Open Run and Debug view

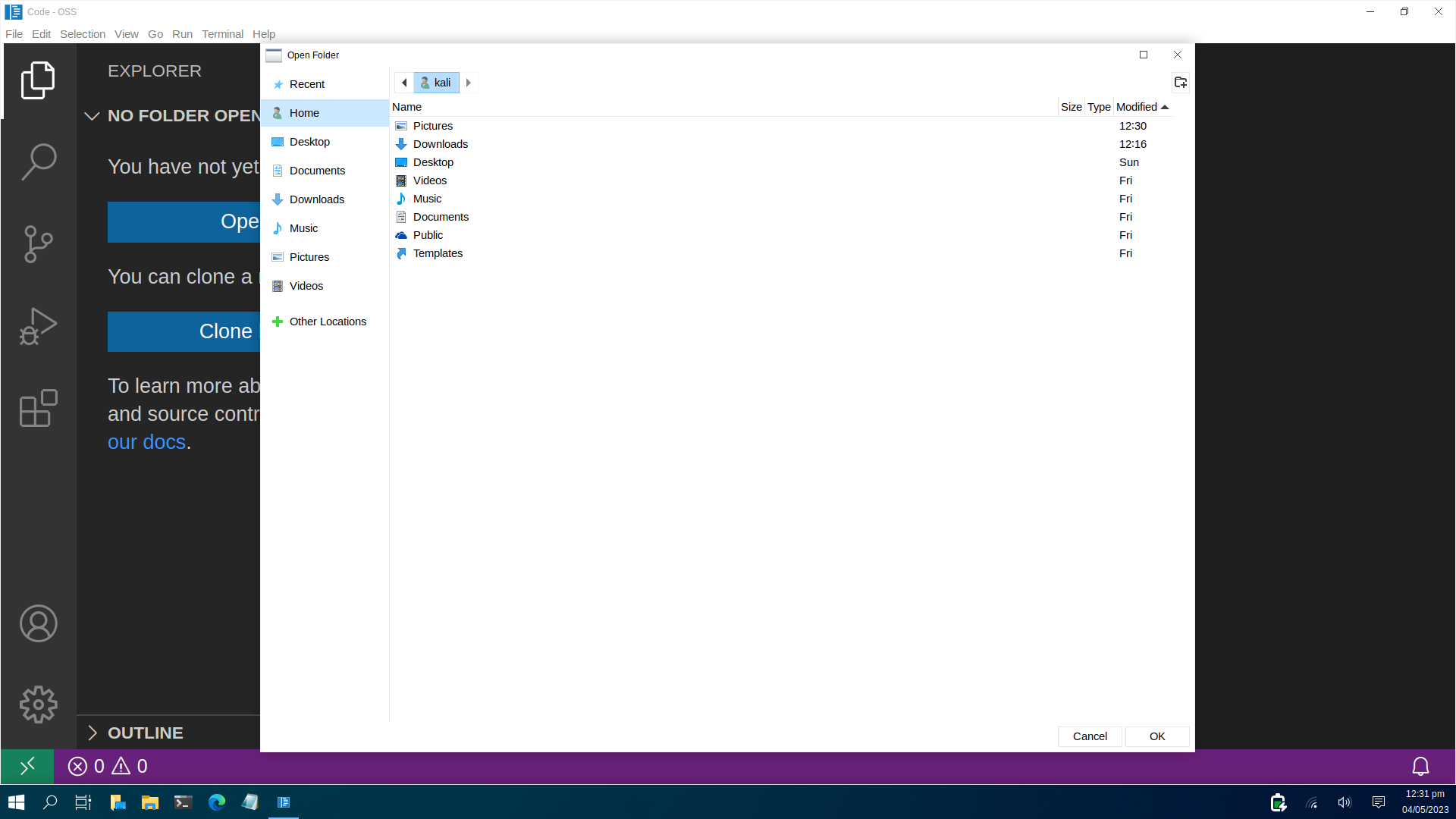click(x=39, y=326)
